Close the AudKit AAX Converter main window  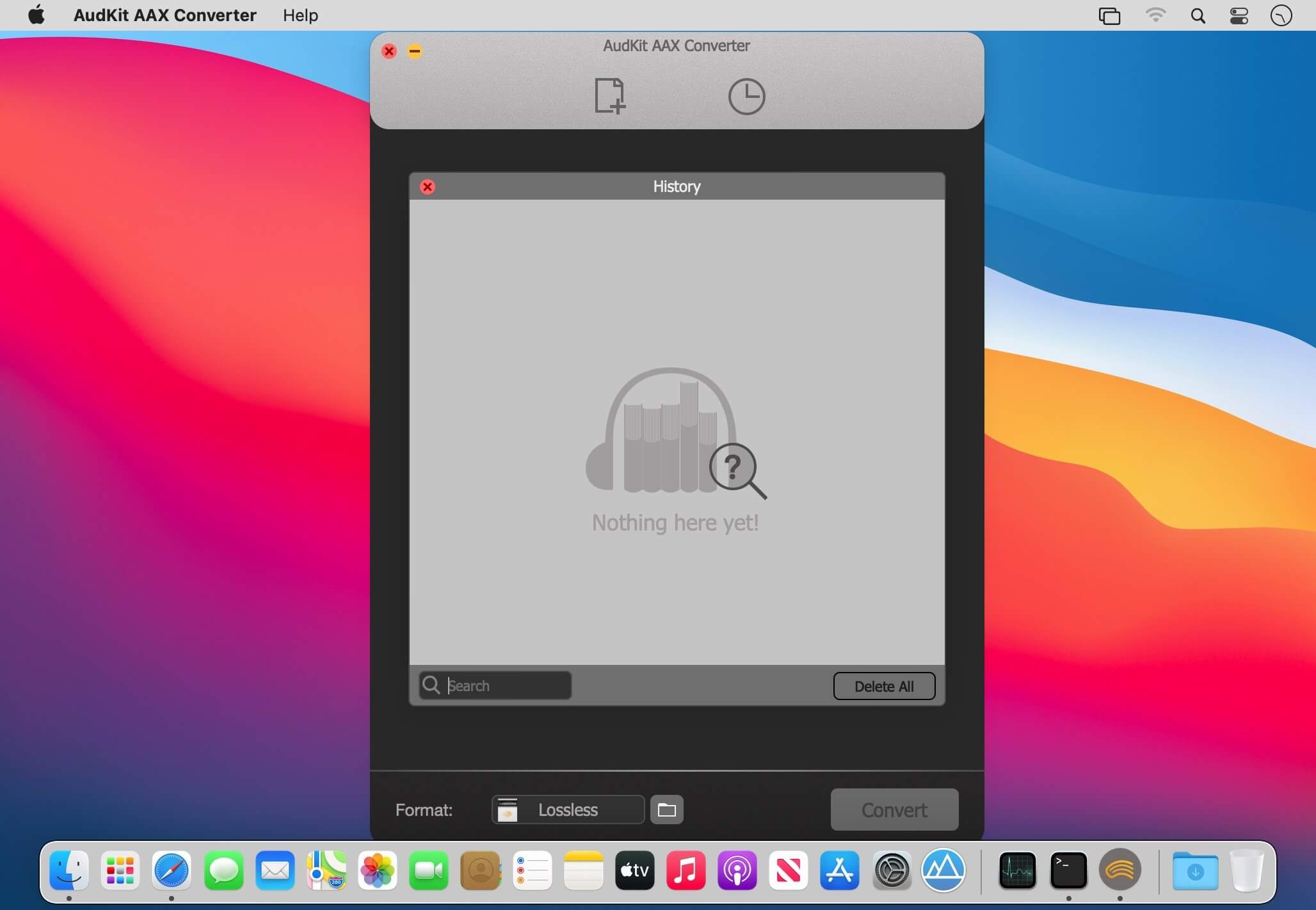coord(389,51)
